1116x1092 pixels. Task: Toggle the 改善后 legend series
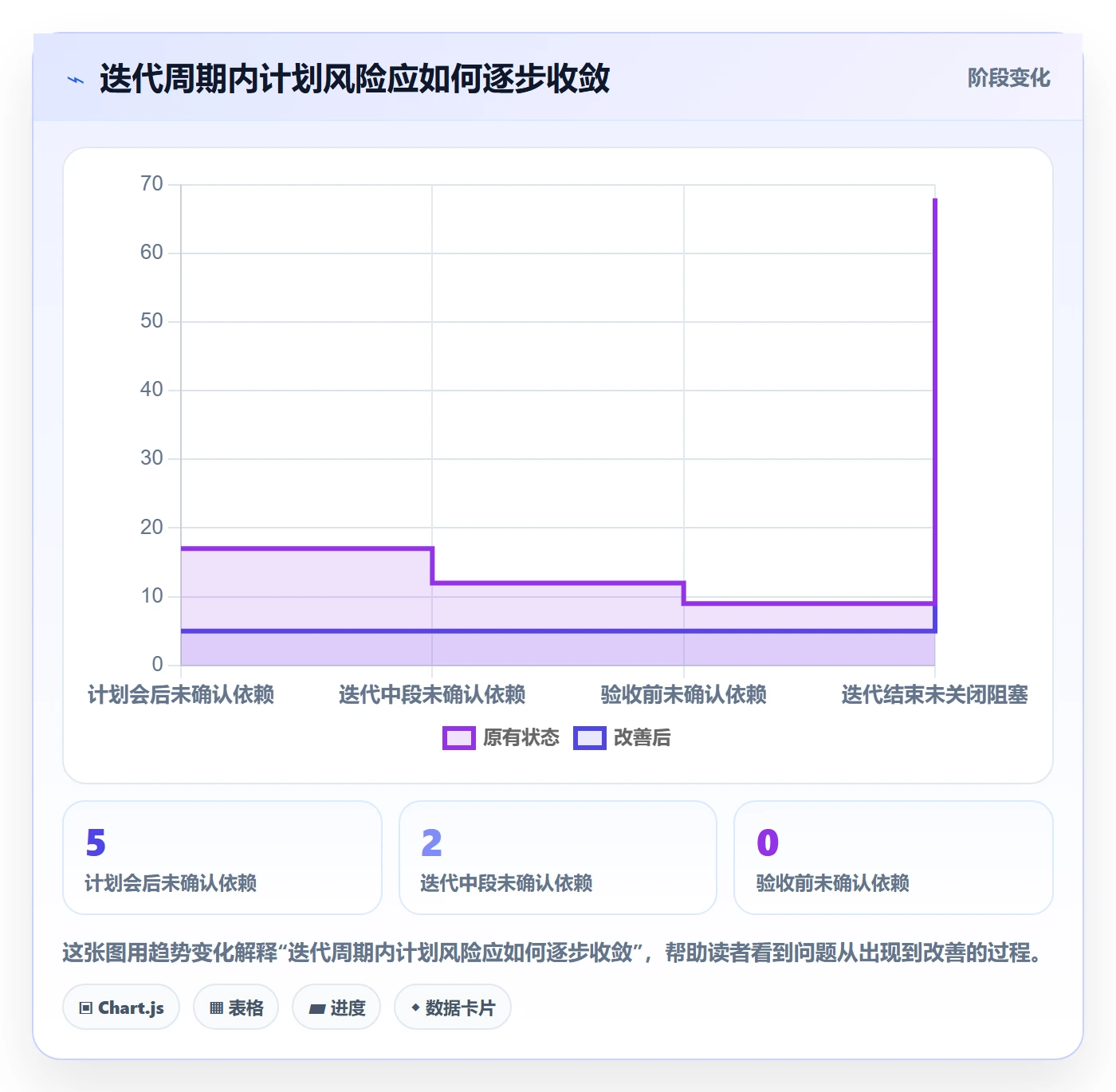pos(623,738)
